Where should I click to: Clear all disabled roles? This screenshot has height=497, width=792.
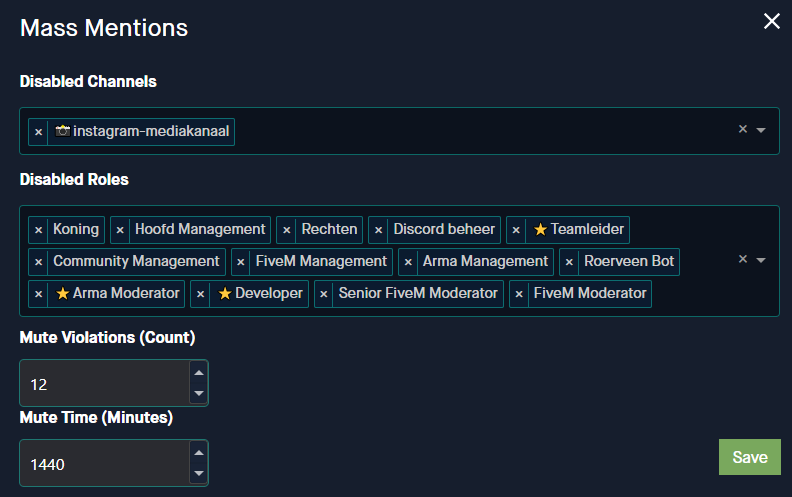(742, 259)
